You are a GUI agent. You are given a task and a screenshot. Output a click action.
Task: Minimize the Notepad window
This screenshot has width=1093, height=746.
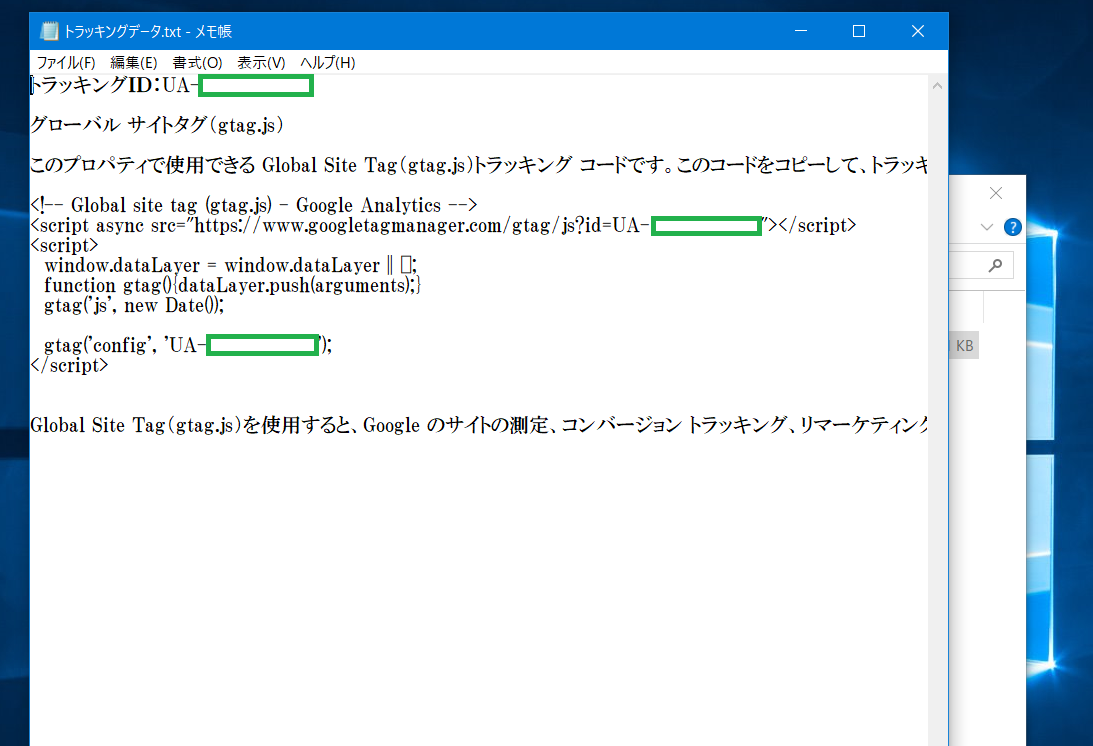(801, 31)
